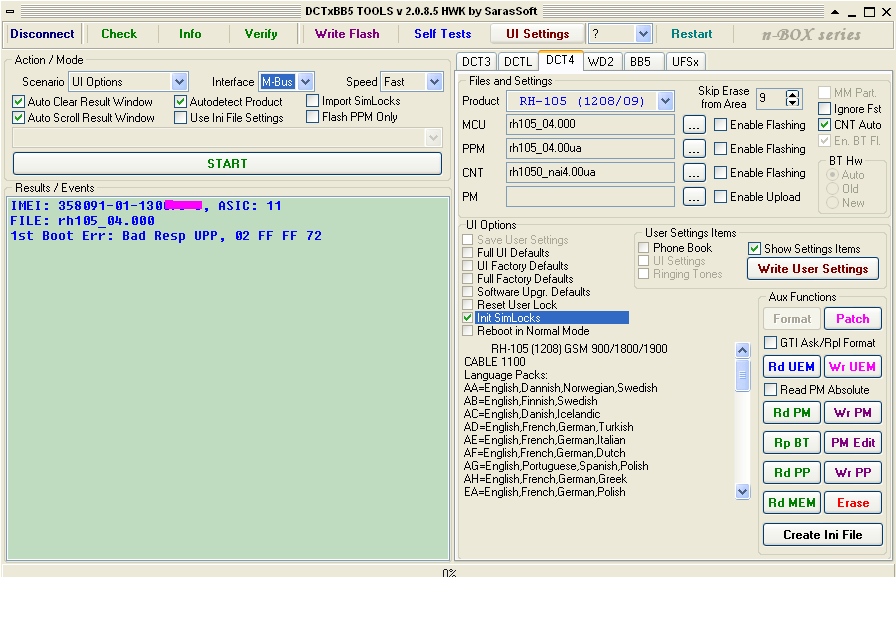
Task: Click the green START button
Action: (227, 163)
